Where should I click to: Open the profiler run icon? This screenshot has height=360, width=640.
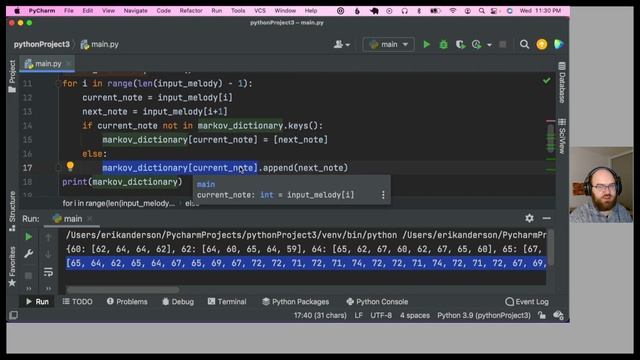[476, 44]
